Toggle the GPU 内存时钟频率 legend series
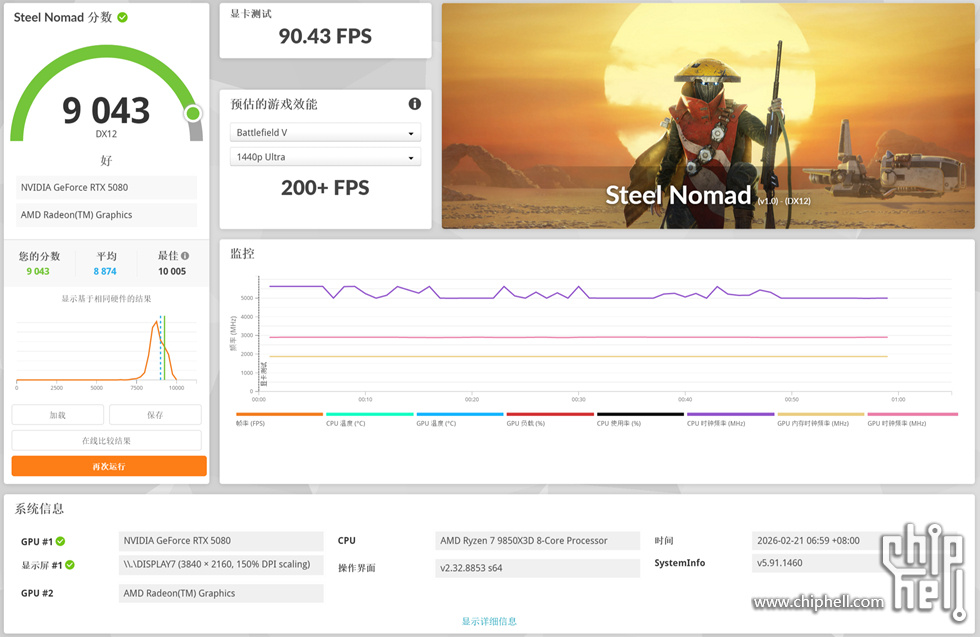Viewport: 980px width, 637px height. pyautogui.click(x=820, y=419)
